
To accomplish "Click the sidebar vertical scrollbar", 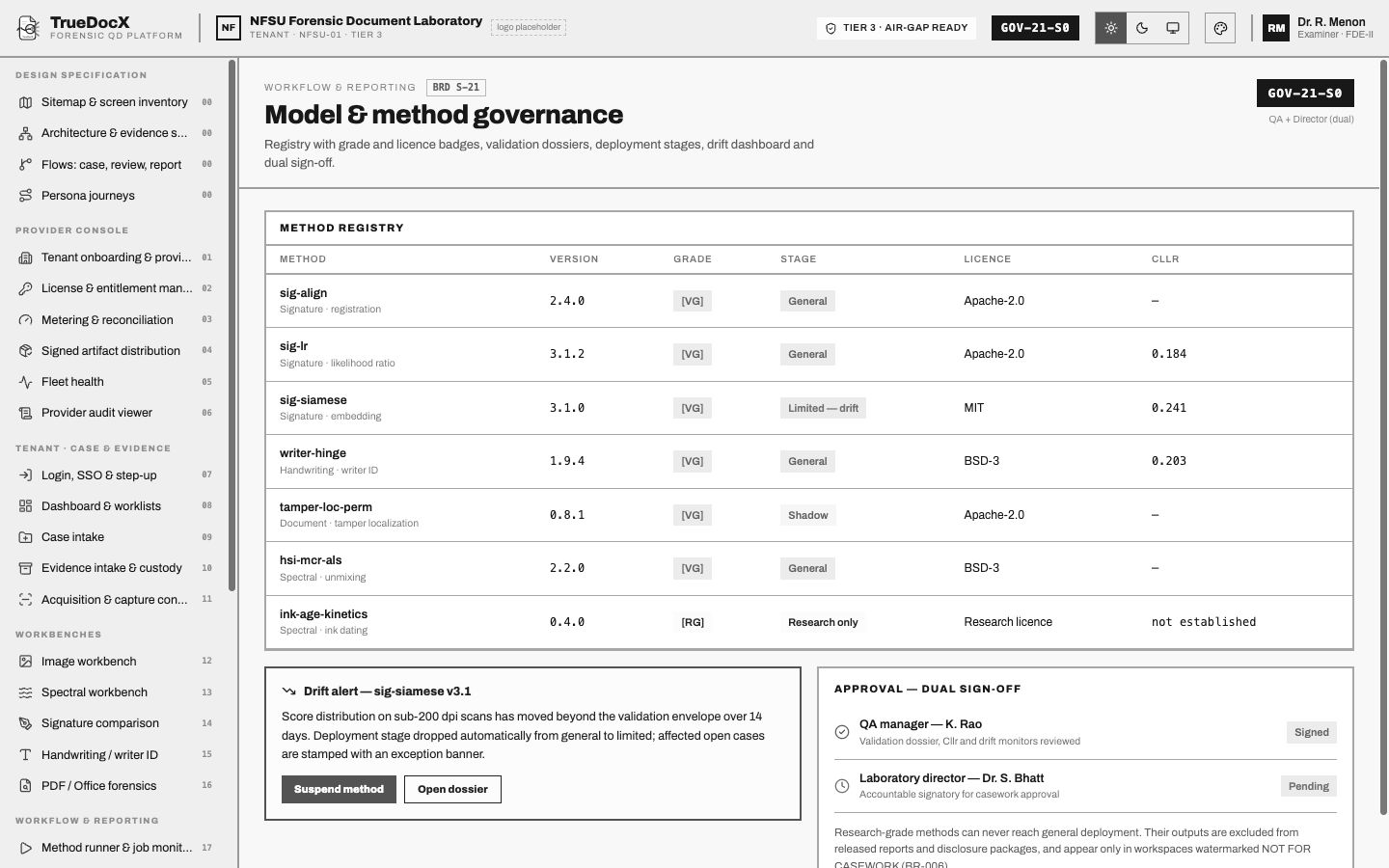I will 231,325.
